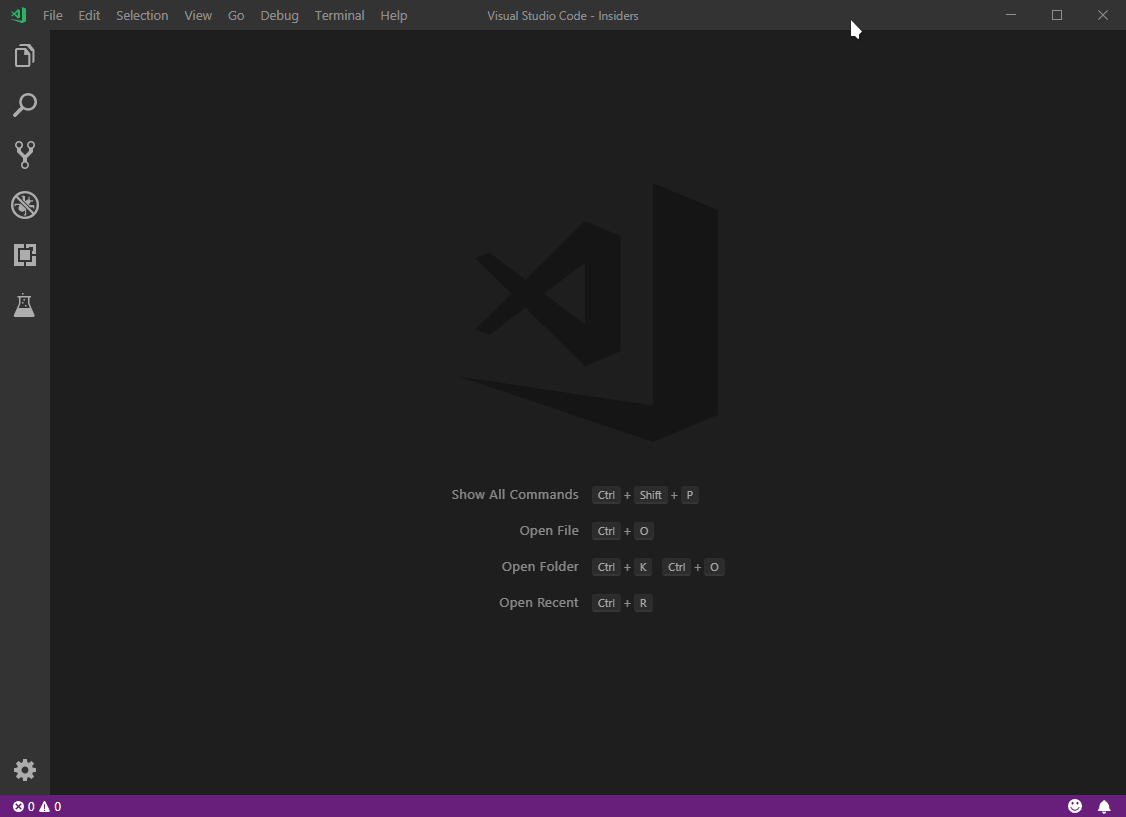Viewport: 1126px width, 817px height.
Task: Open the settings gear menu
Action: (x=24, y=770)
